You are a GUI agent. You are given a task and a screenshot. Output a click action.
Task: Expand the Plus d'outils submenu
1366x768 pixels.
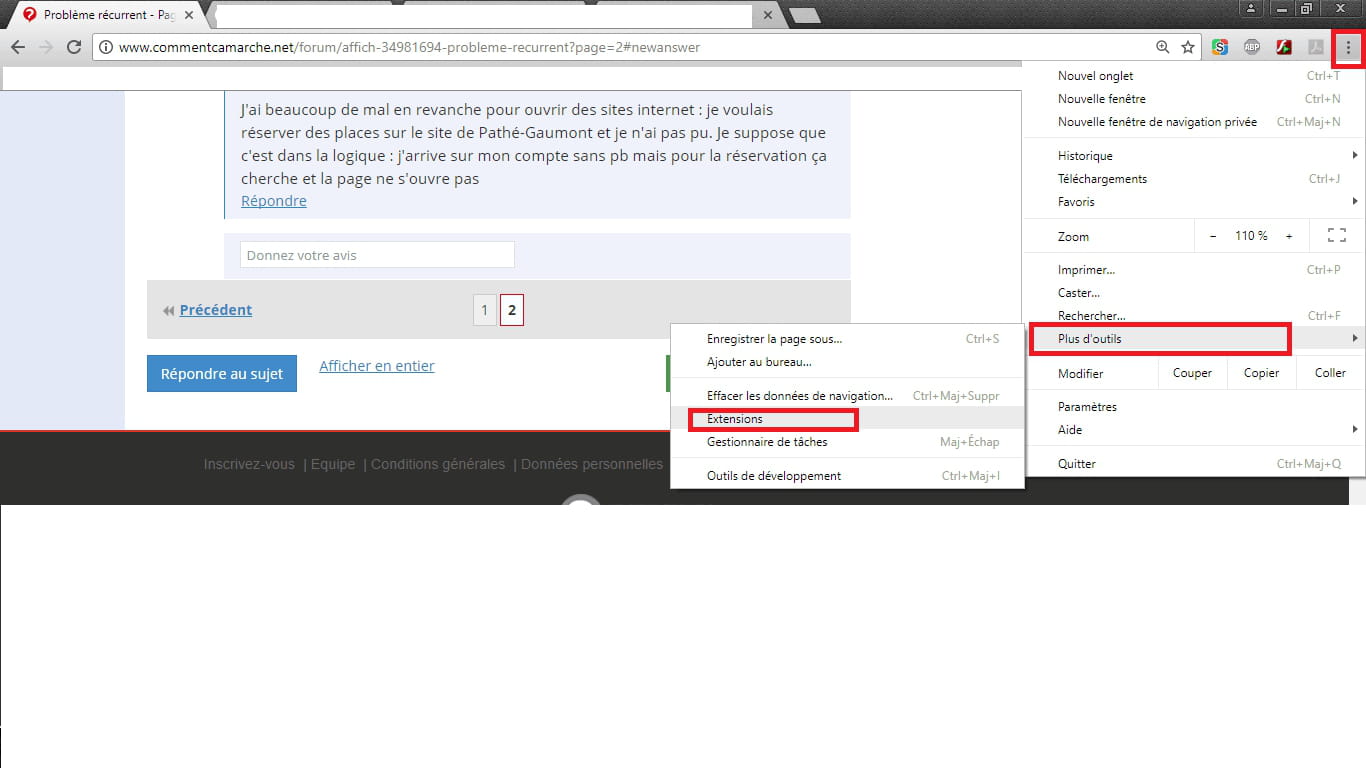coord(1194,339)
